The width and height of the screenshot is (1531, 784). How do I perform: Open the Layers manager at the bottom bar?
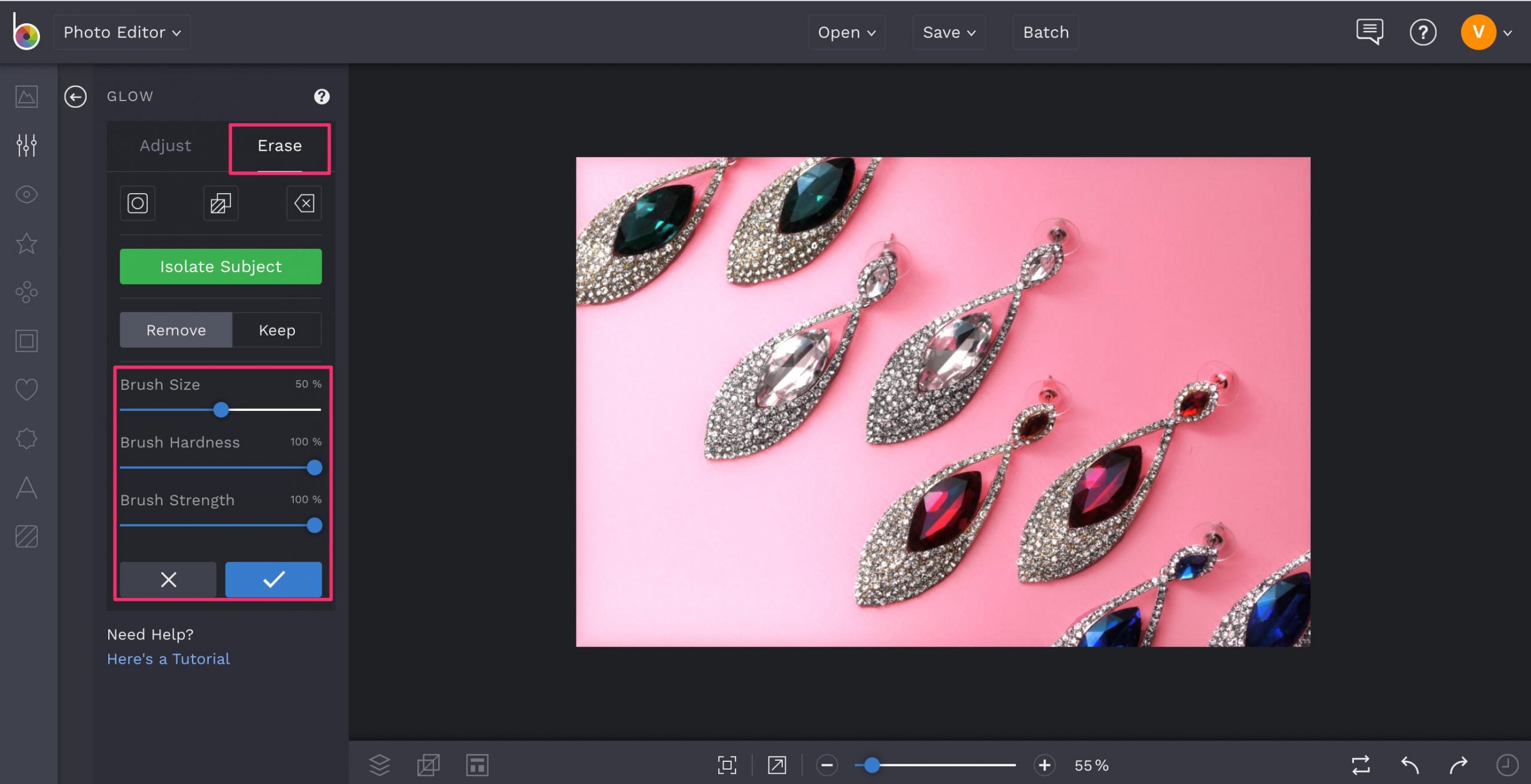point(380,765)
